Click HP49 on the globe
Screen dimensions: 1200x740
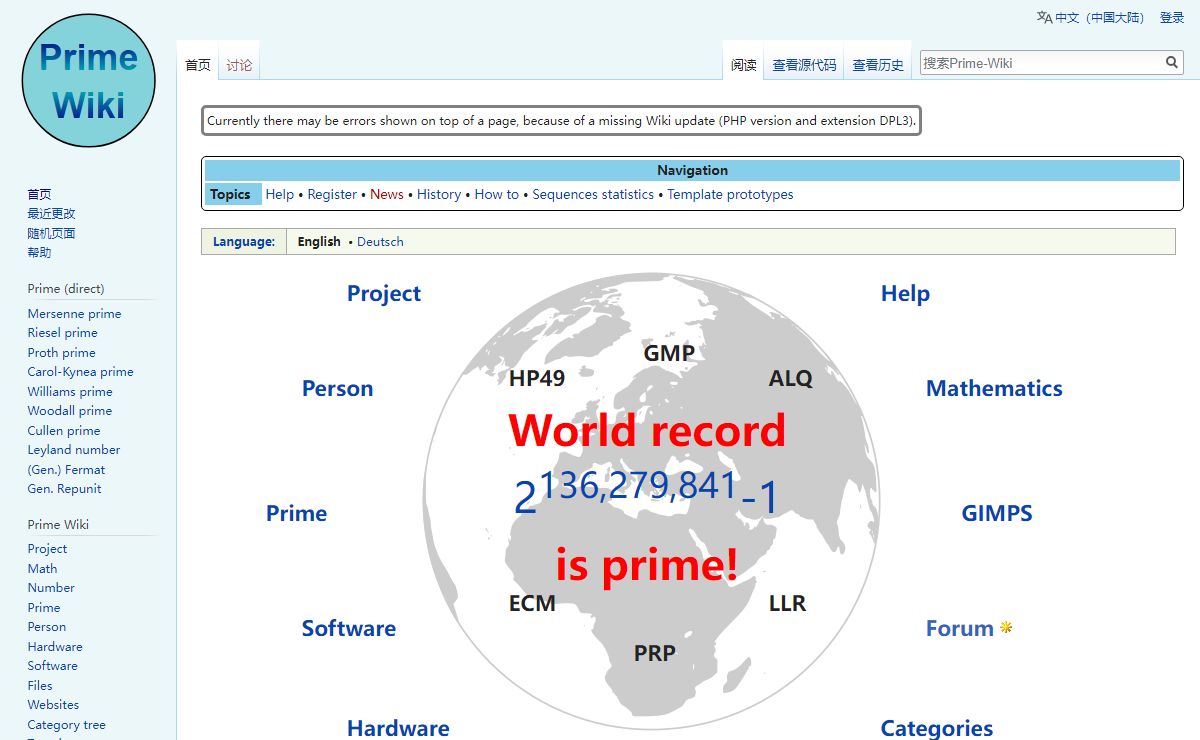click(x=537, y=378)
